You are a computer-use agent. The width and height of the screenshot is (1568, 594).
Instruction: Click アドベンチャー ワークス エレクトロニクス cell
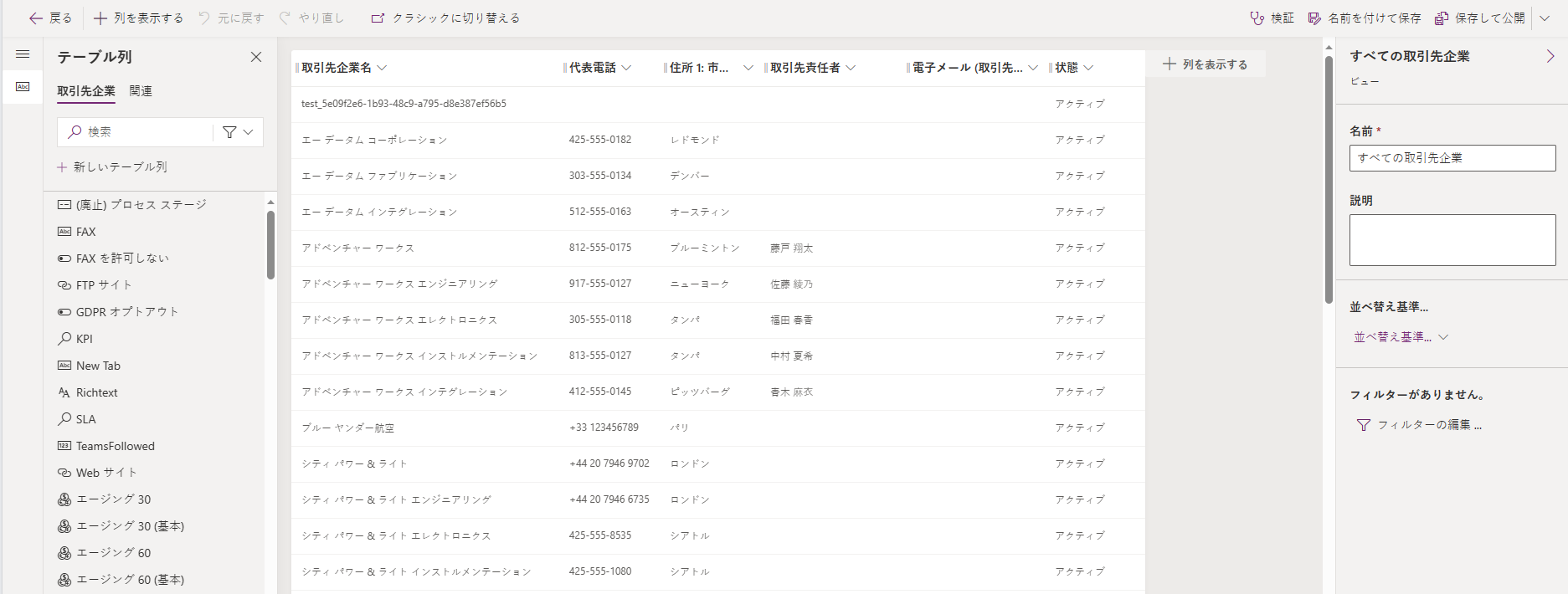pyautogui.click(x=399, y=320)
